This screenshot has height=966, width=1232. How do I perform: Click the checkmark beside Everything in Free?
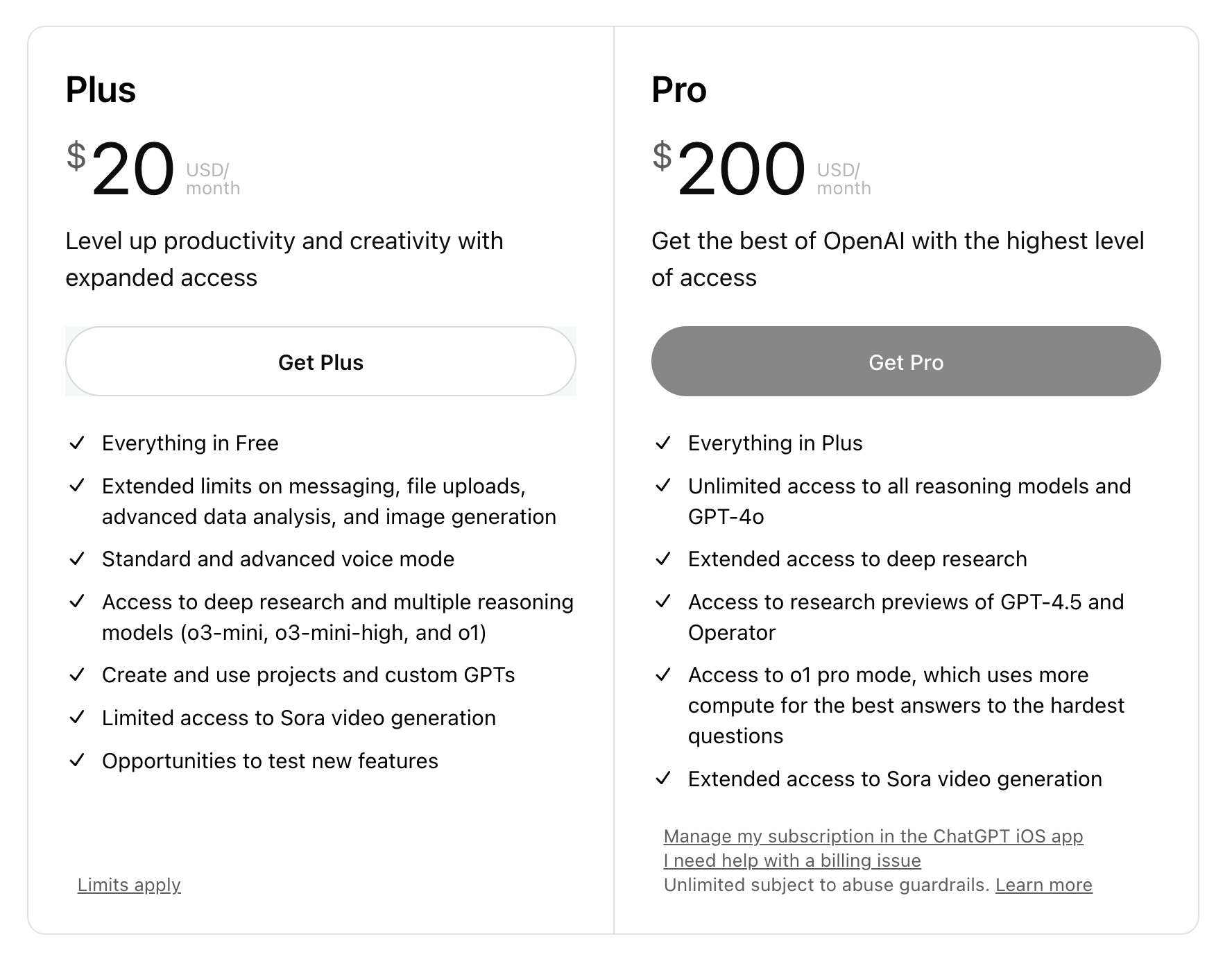pos(77,443)
